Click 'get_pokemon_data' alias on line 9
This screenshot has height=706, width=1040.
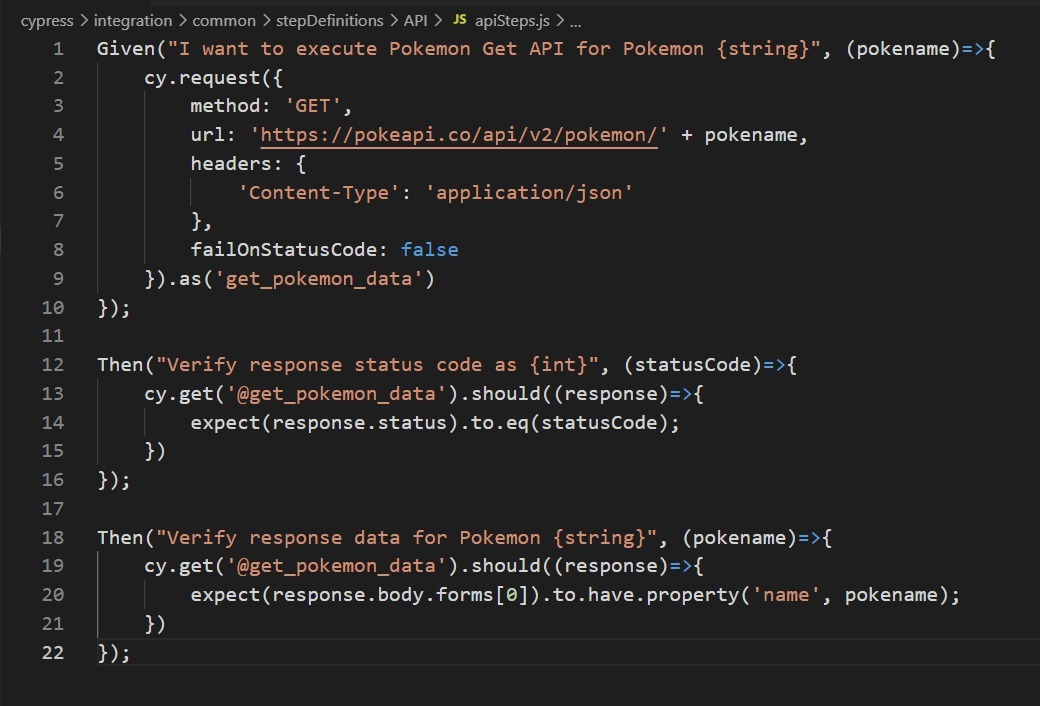click(318, 278)
